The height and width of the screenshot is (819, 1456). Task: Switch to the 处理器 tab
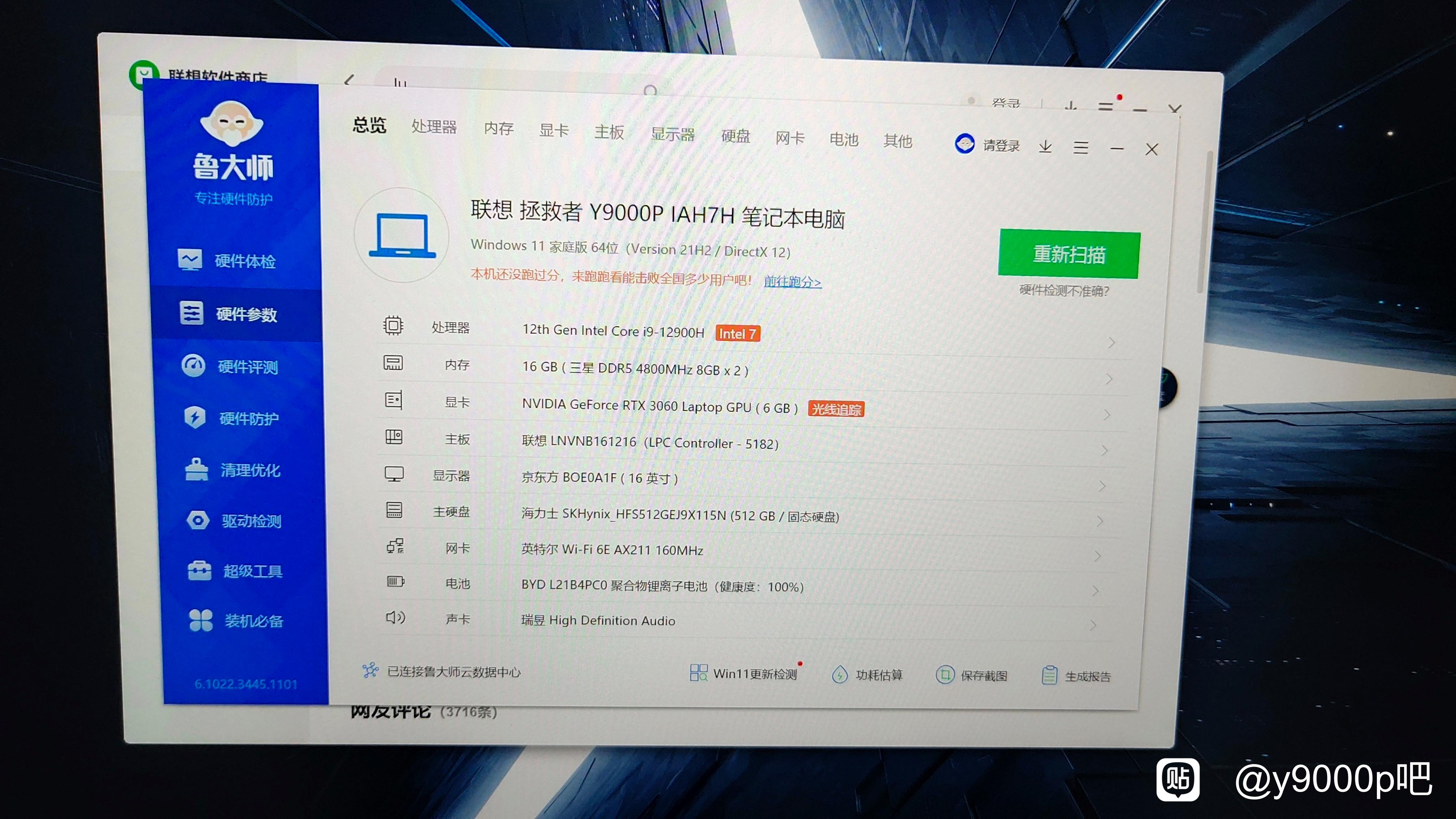point(434,127)
